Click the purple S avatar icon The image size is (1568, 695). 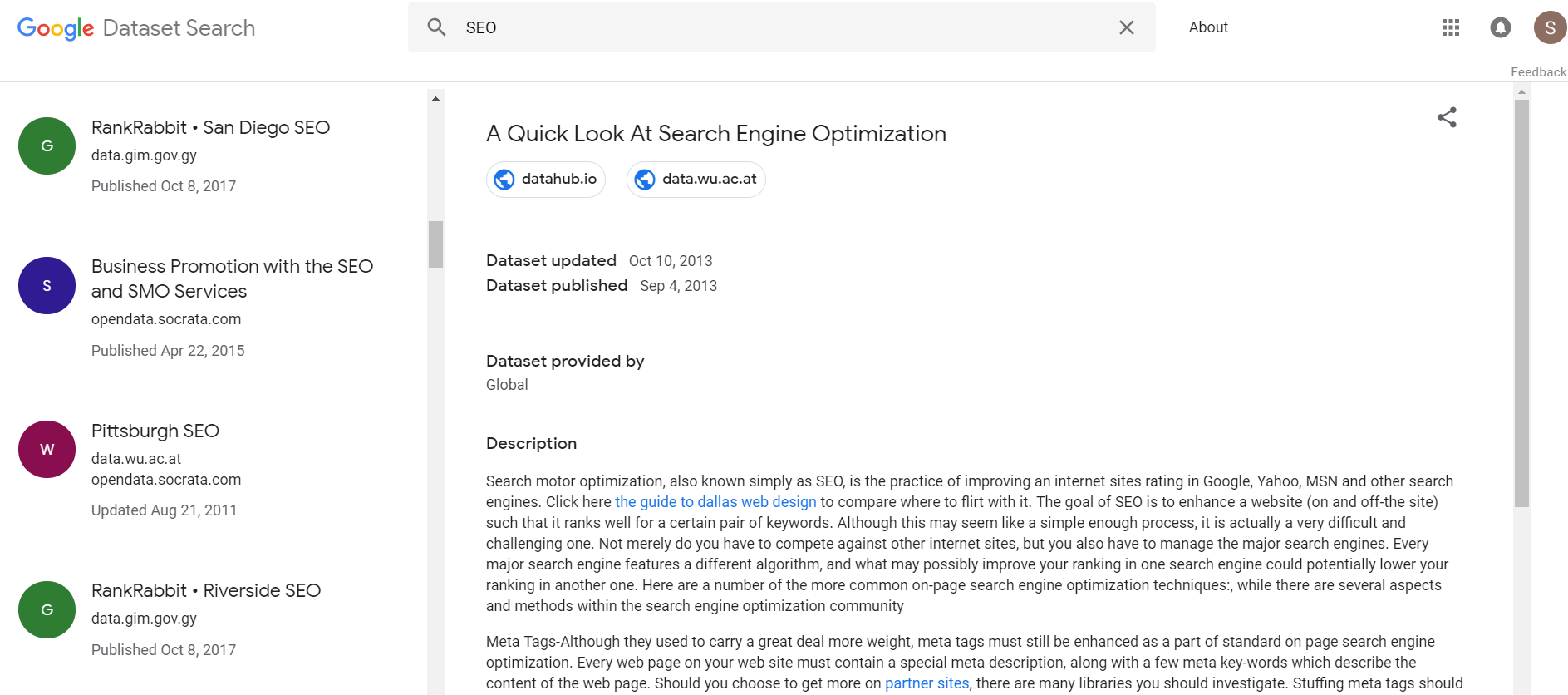pos(47,286)
